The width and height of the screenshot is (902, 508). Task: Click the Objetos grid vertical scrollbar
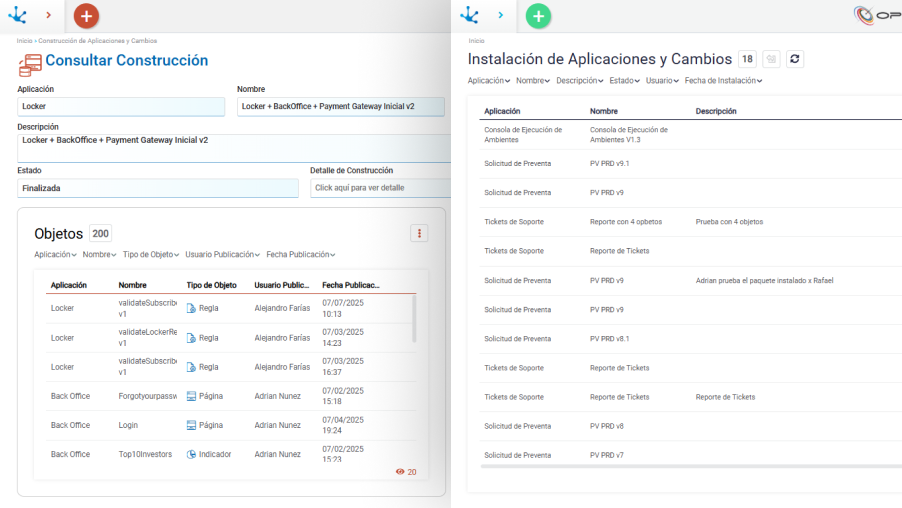pyautogui.click(x=414, y=320)
